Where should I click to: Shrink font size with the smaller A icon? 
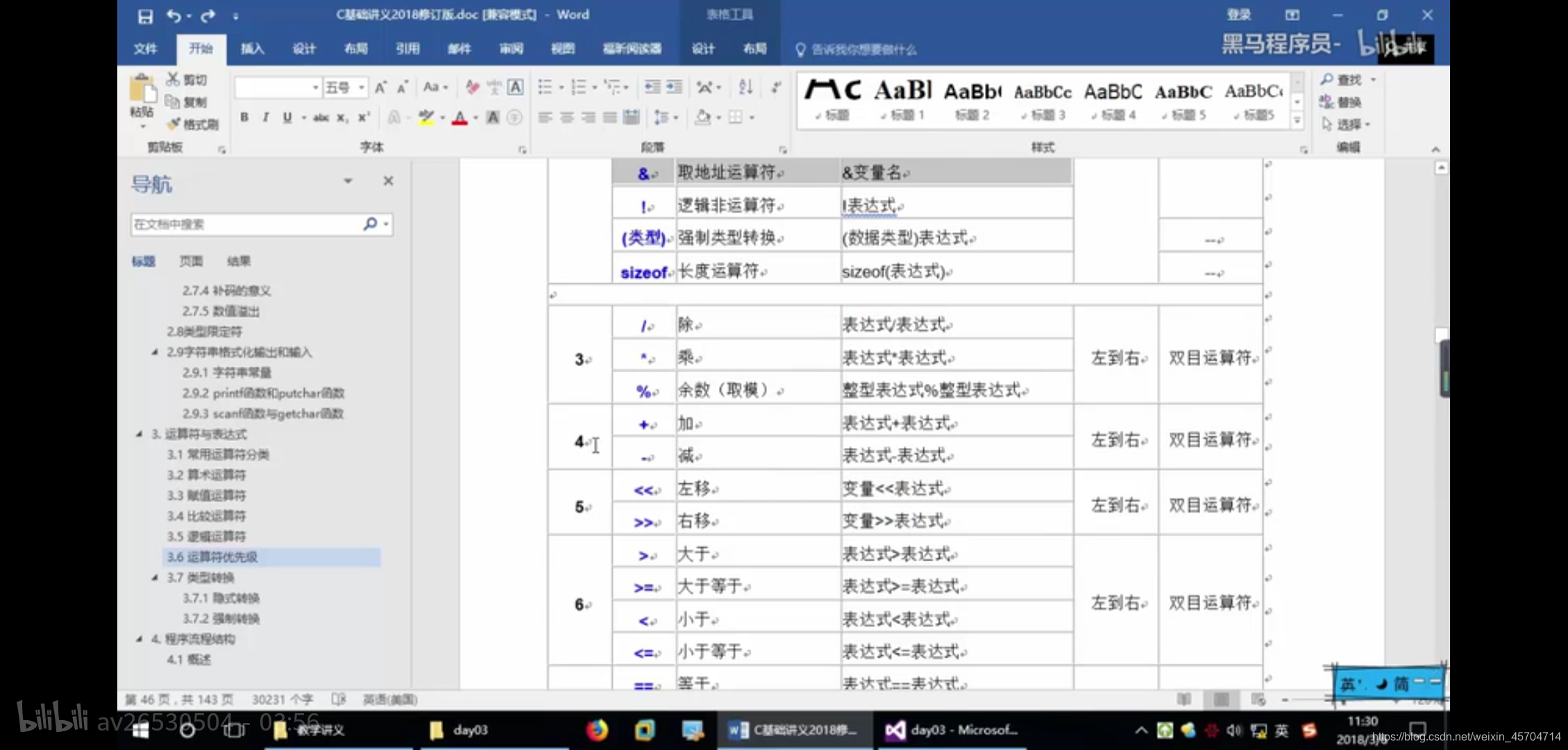402,87
